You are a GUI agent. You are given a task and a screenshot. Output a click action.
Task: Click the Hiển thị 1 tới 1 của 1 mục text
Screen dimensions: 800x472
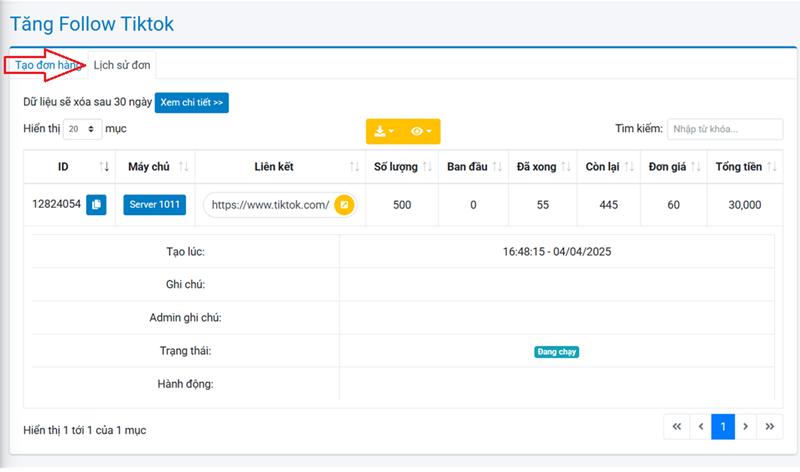85,430
